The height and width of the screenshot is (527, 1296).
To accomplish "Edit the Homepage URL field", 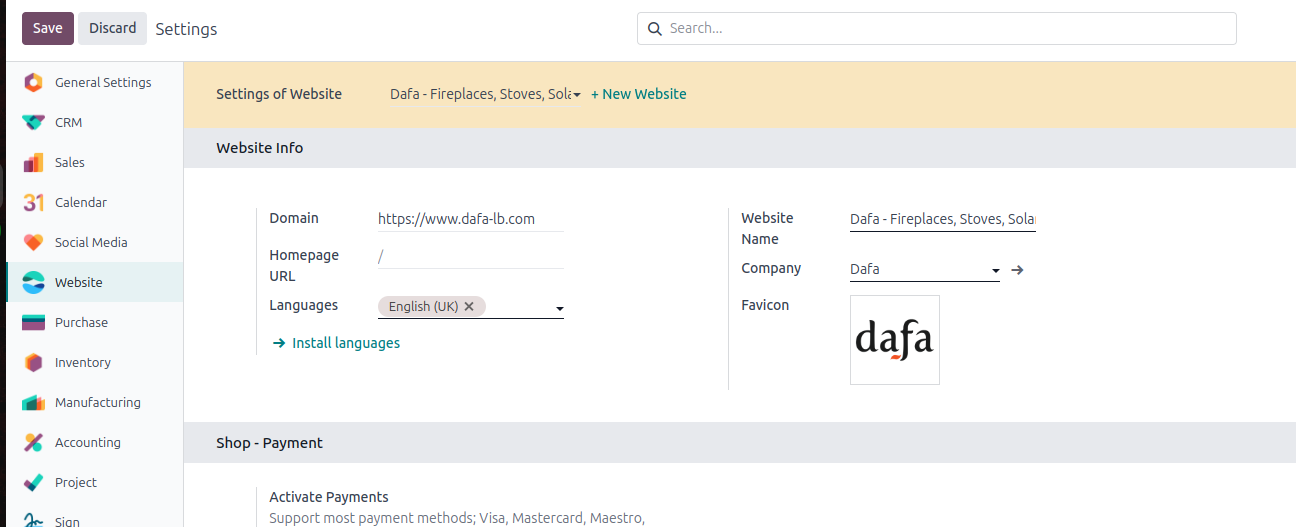I will (471, 256).
